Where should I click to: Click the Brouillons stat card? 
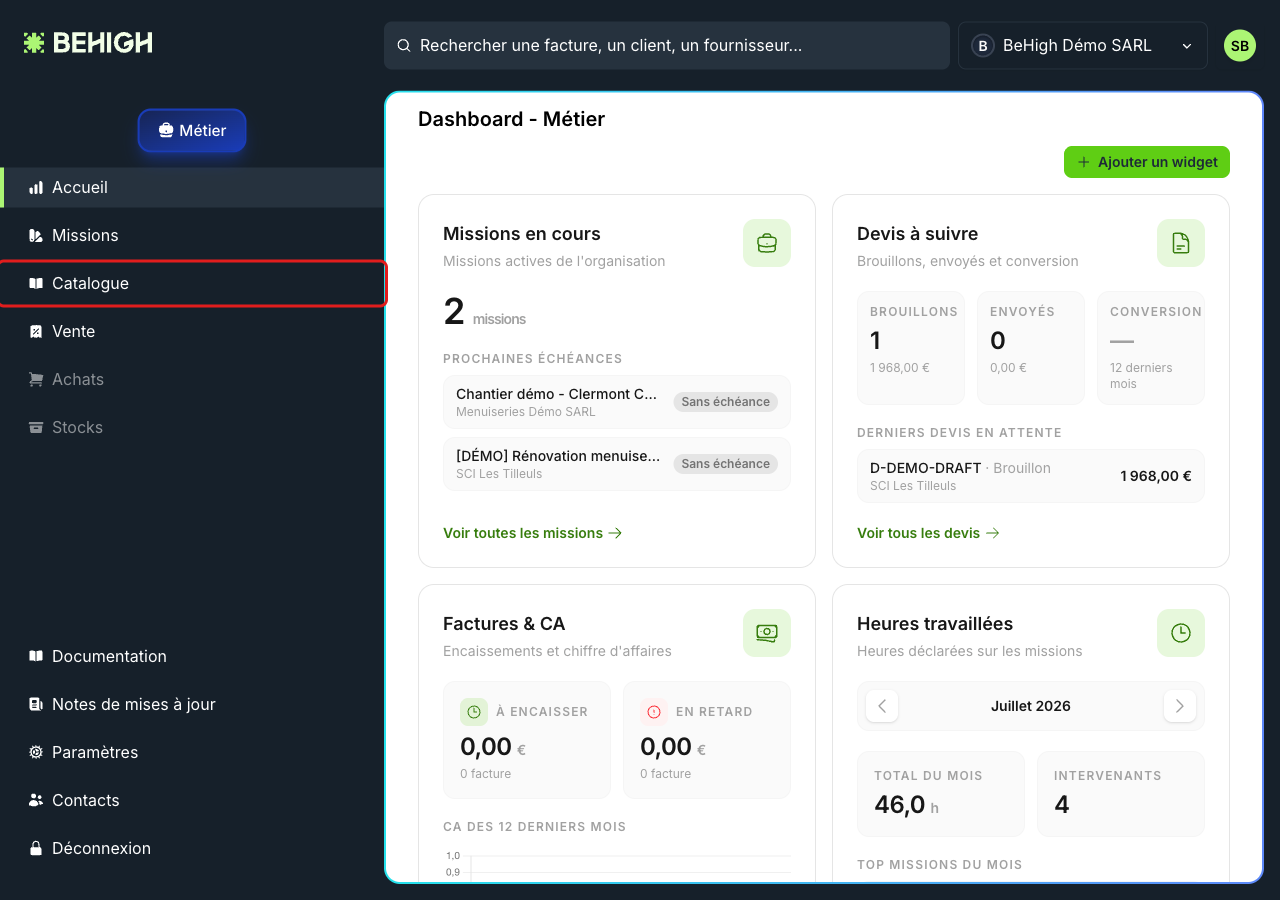tap(911, 348)
